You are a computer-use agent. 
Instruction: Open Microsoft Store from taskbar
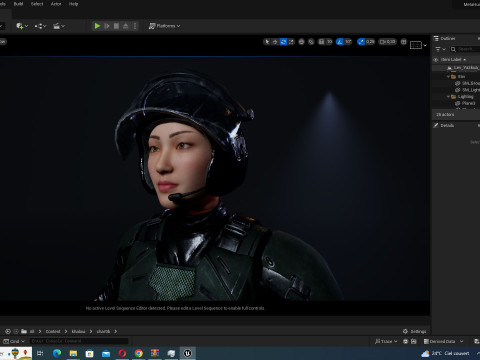89,353
